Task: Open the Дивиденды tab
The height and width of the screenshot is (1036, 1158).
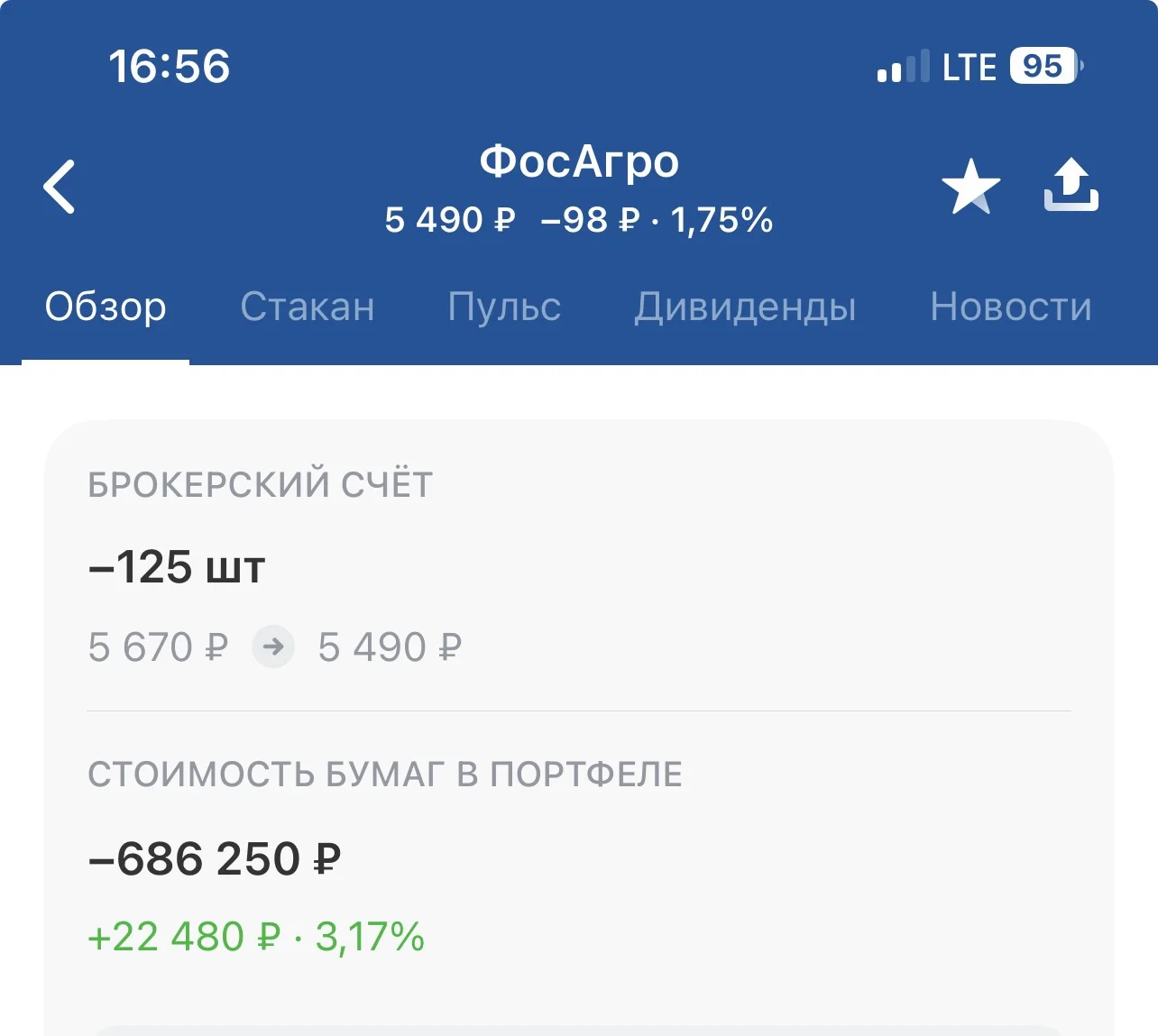Action: [745, 308]
